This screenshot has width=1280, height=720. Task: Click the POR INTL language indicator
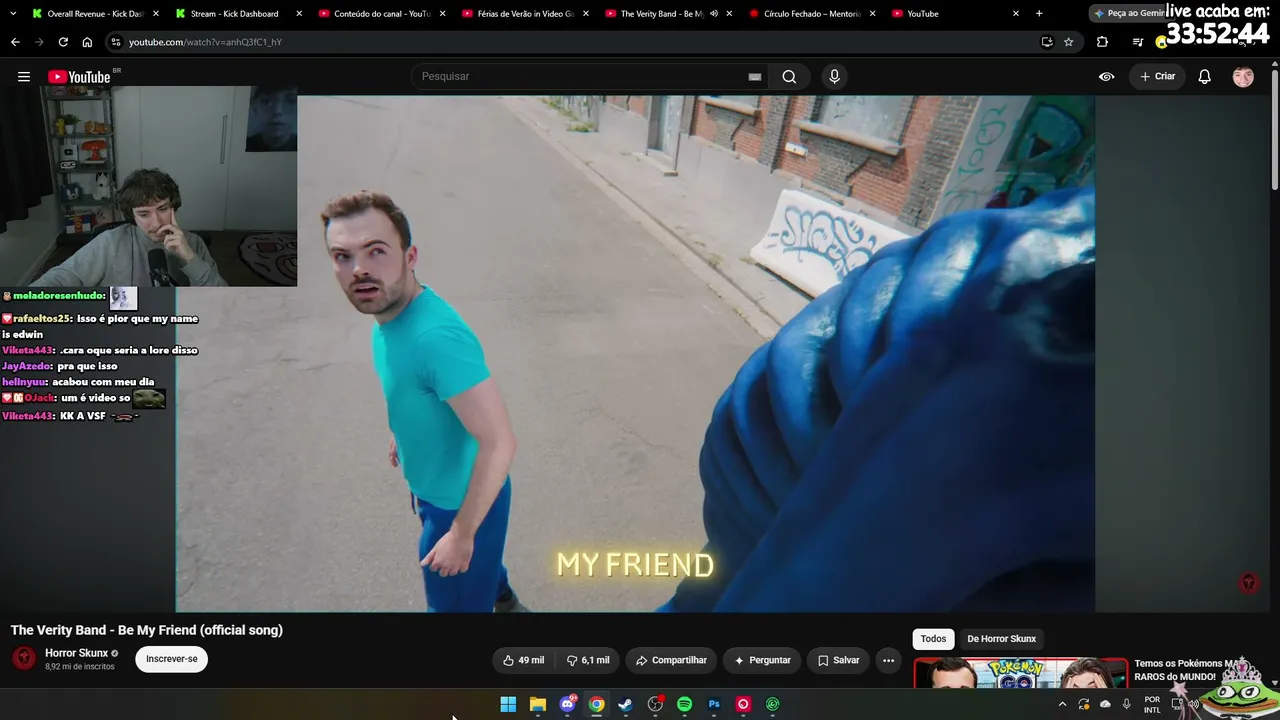1152,704
